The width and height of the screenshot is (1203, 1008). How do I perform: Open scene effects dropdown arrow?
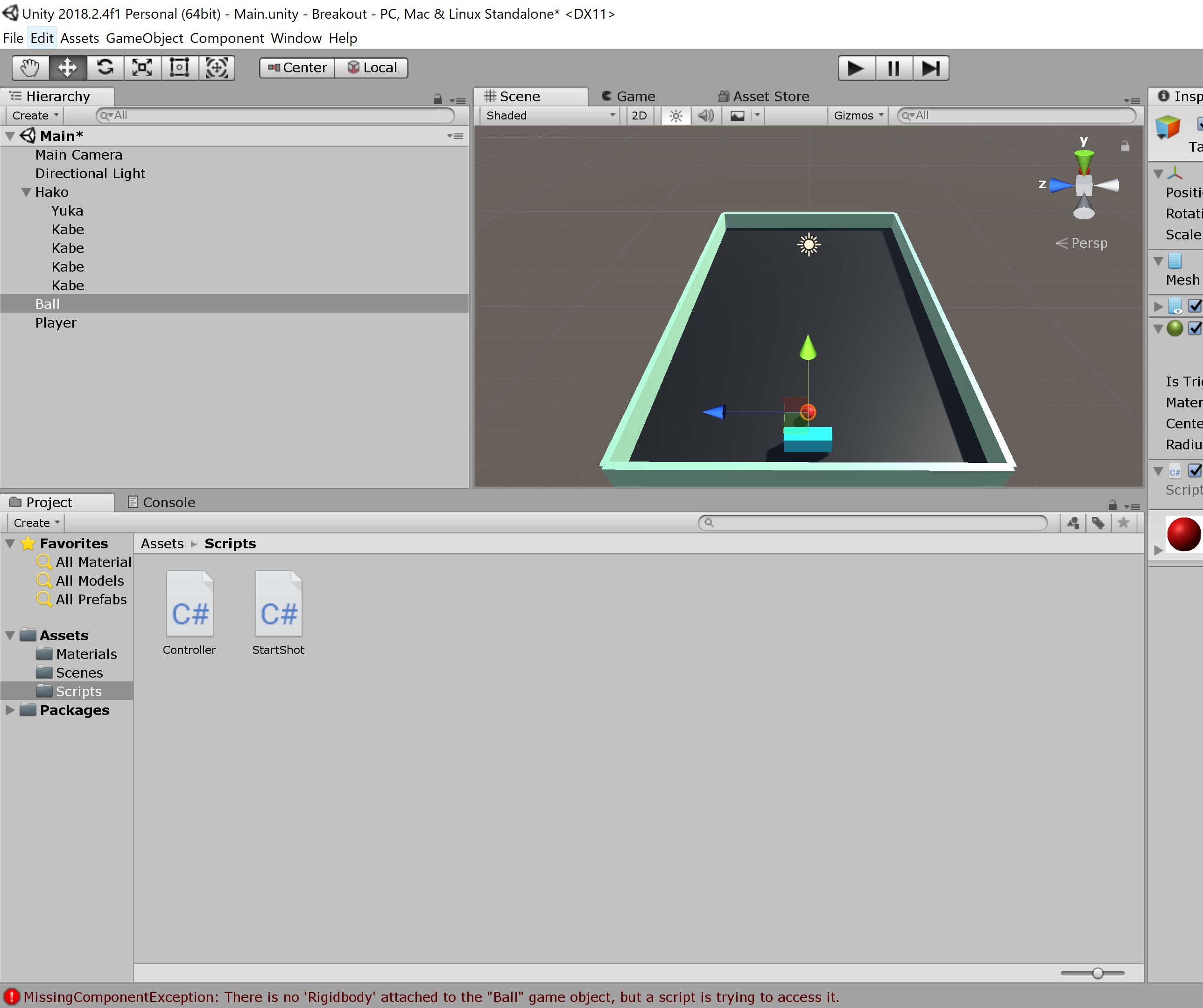coord(757,116)
